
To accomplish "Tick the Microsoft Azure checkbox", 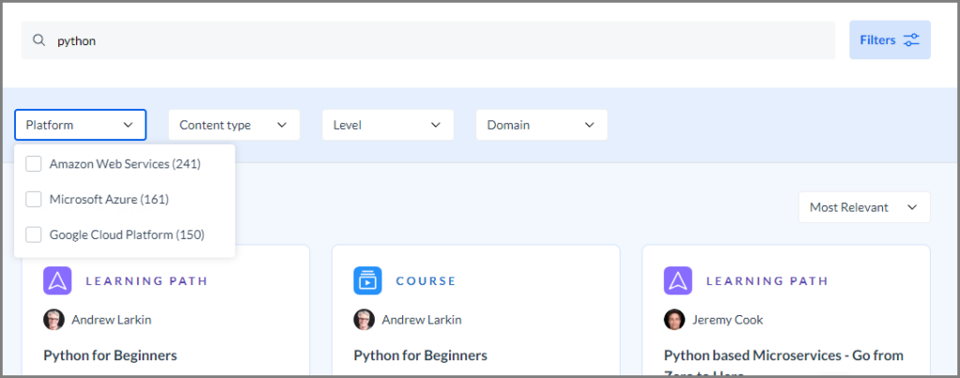I will pyautogui.click(x=34, y=199).
